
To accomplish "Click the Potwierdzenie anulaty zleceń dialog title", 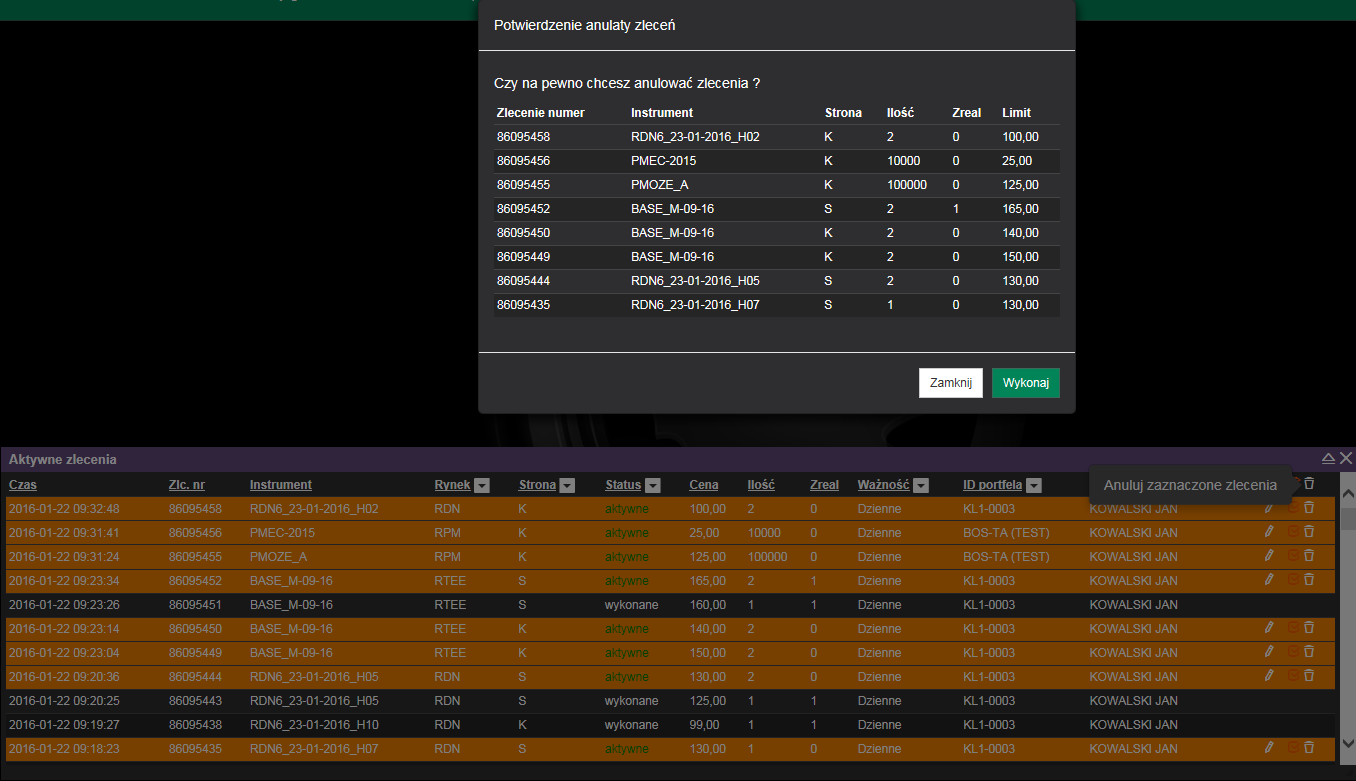I will pos(584,25).
